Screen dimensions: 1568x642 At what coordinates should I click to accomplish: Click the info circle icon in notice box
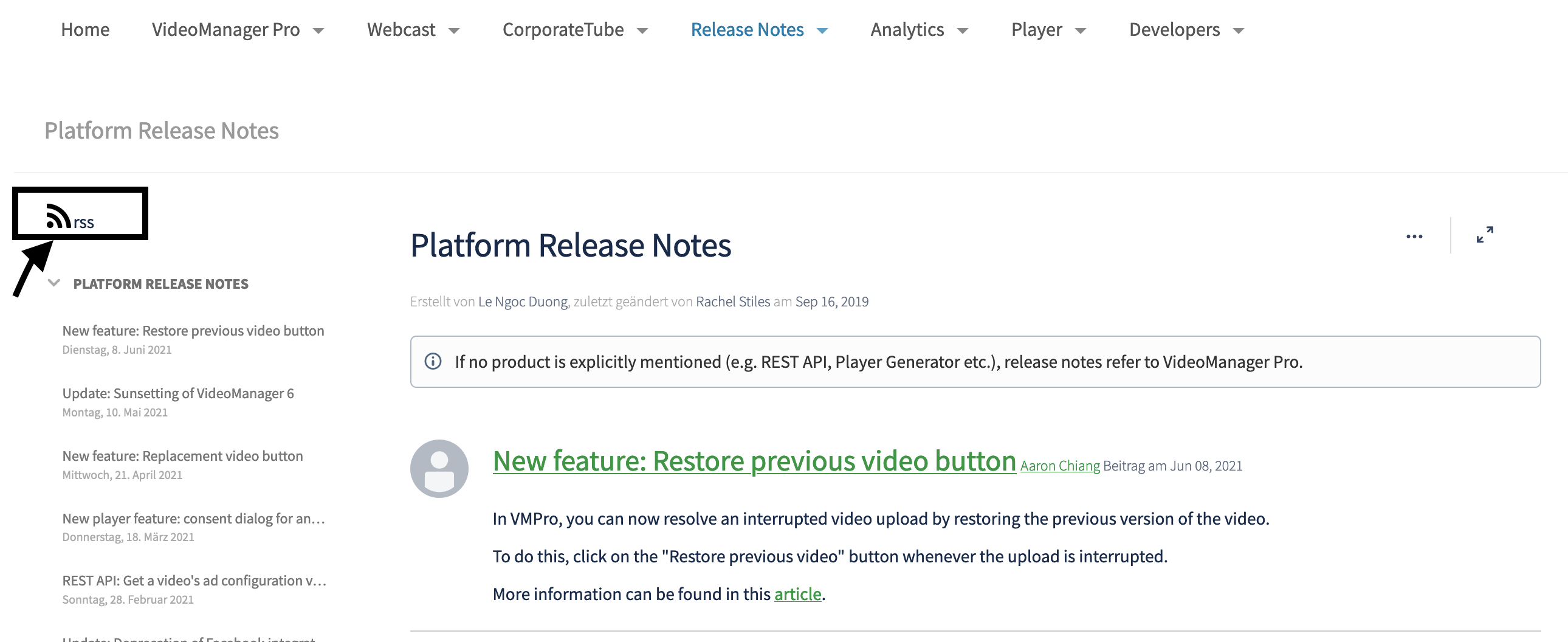(433, 361)
